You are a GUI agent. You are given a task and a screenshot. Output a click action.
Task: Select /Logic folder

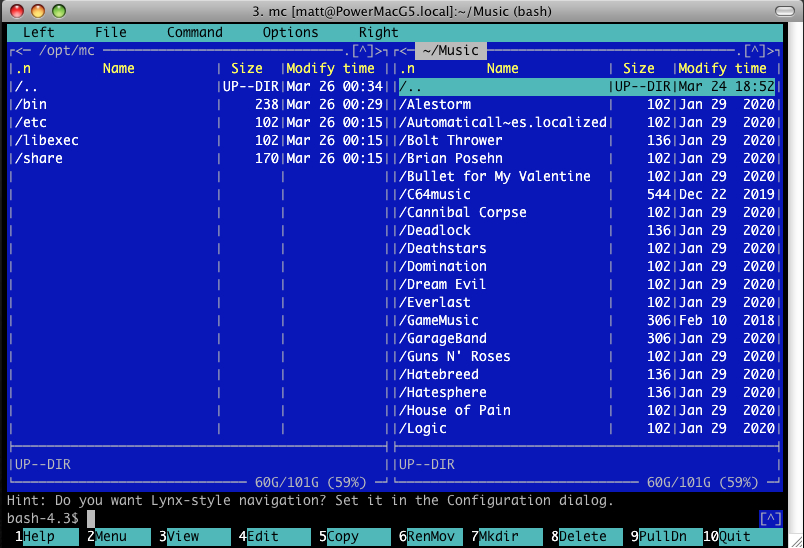pyautogui.click(x=587, y=428)
